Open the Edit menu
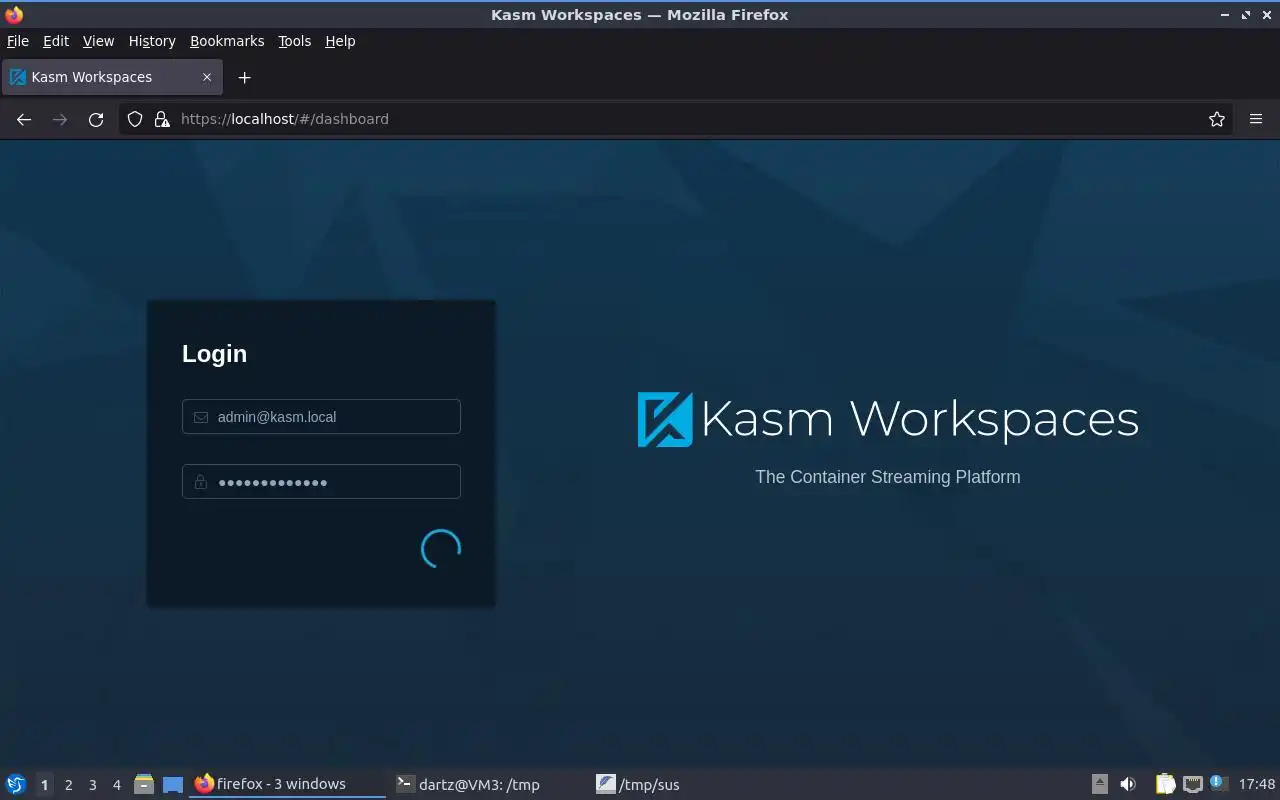 [x=56, y=41]
